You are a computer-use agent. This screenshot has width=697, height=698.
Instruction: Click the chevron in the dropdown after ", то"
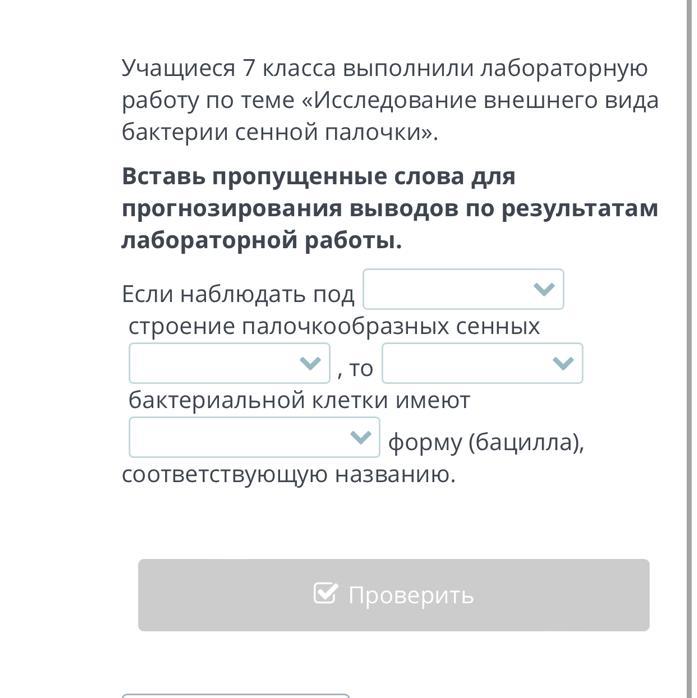(563, 363)
